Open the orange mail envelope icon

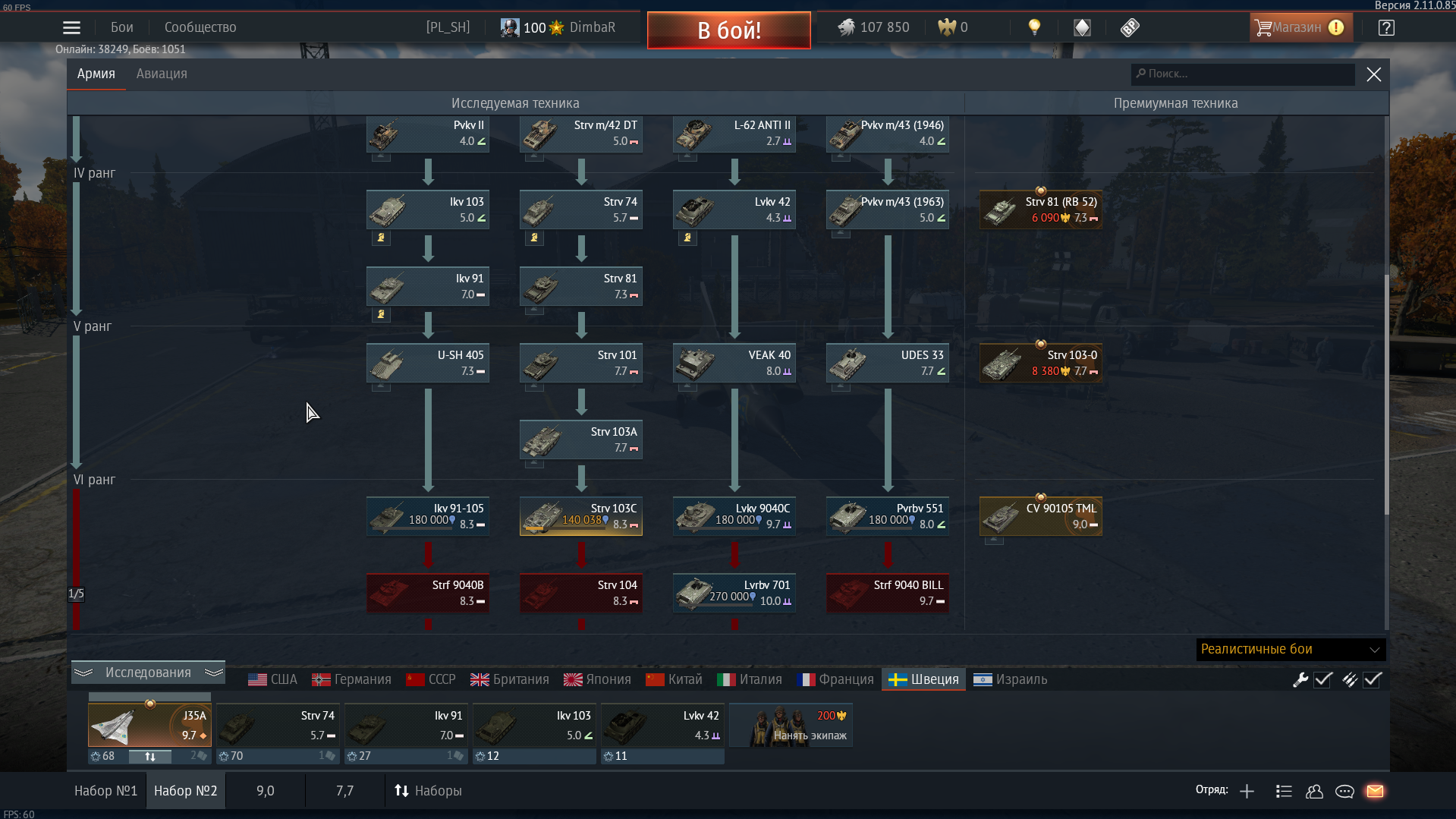(x=1375, y=791)
